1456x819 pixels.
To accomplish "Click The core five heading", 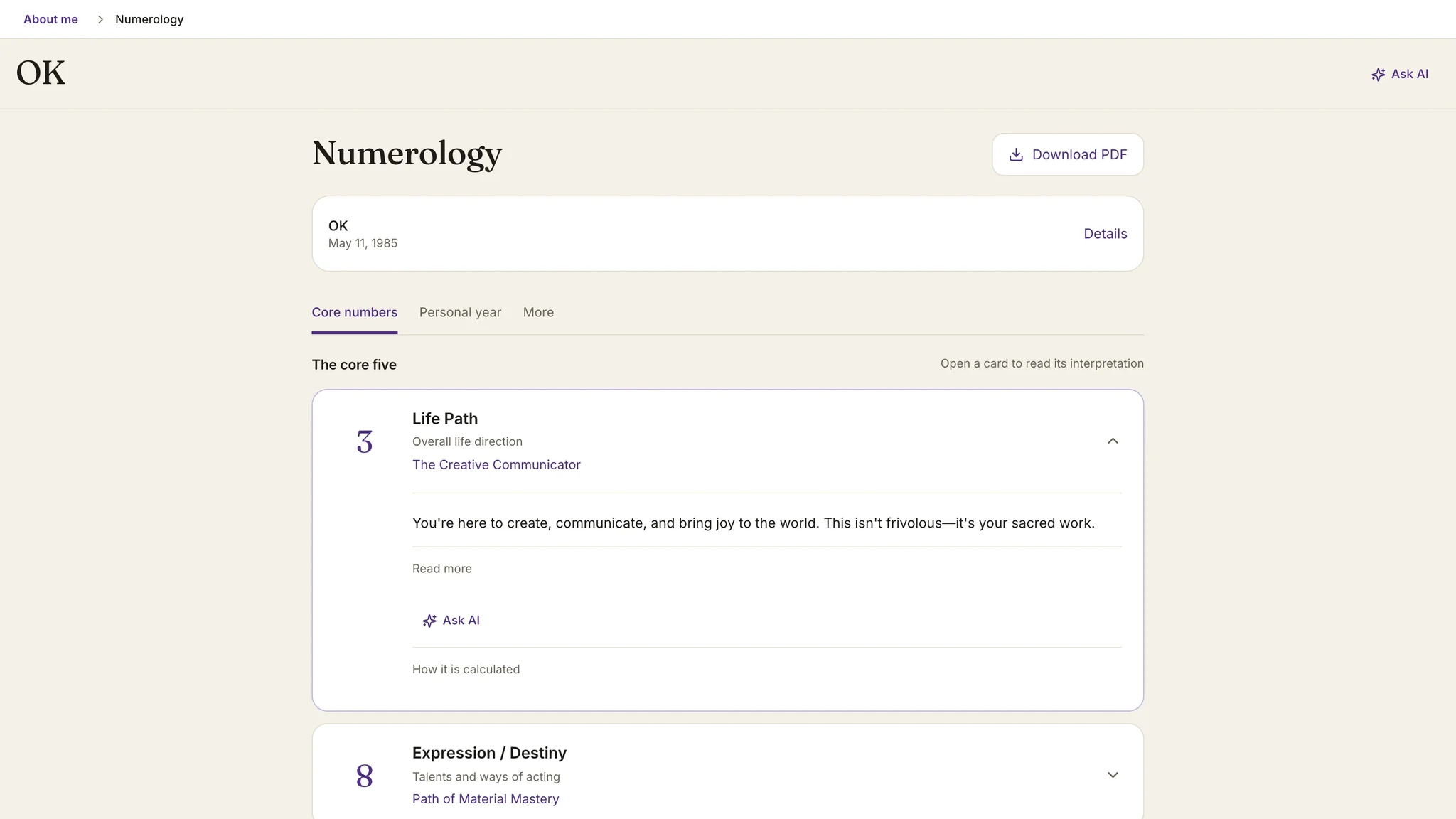I will click(x=354, y=365).
